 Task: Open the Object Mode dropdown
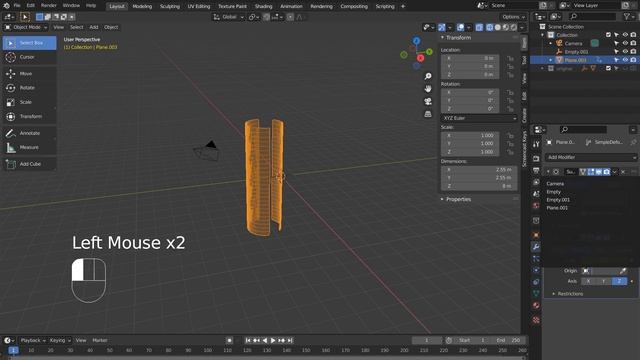pos(26,27)
